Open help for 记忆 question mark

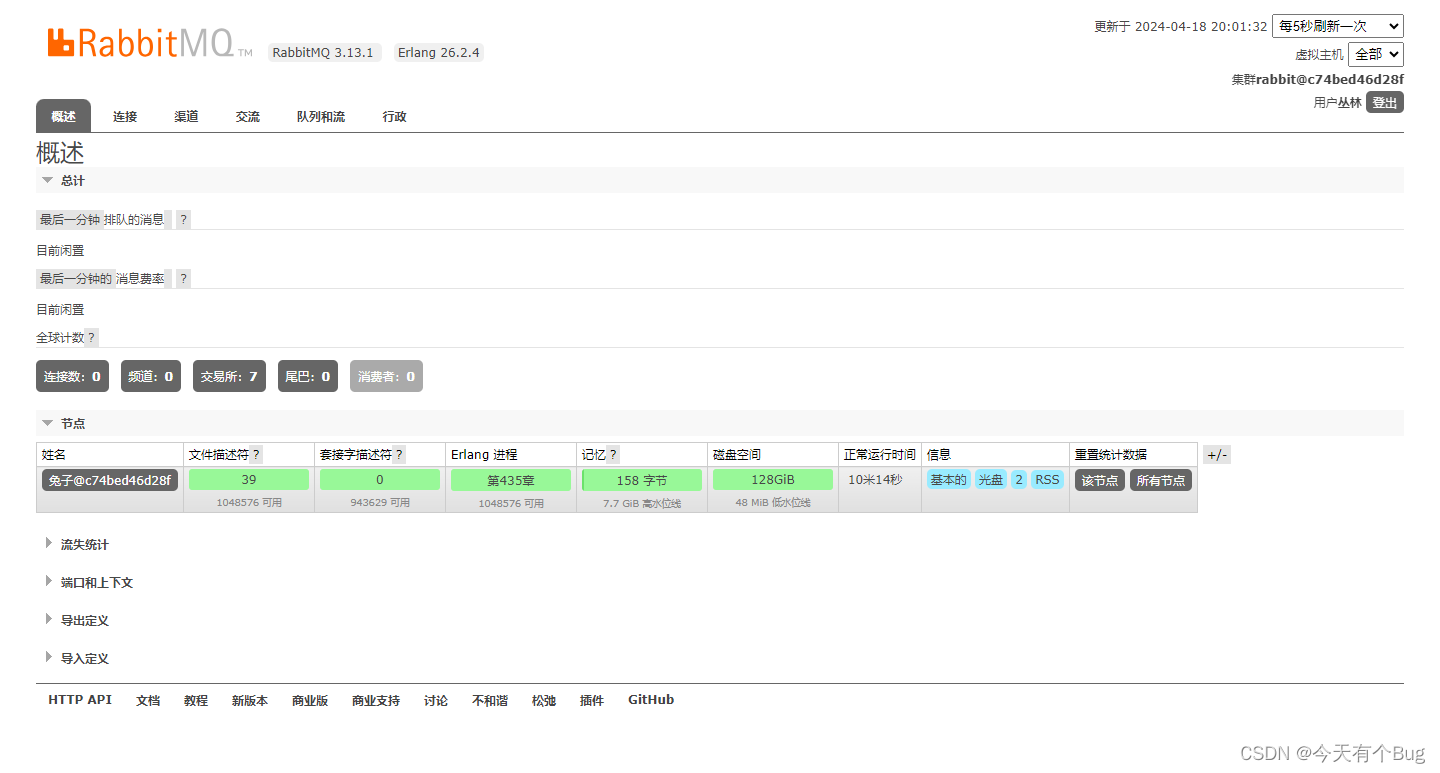pos(614,453)
